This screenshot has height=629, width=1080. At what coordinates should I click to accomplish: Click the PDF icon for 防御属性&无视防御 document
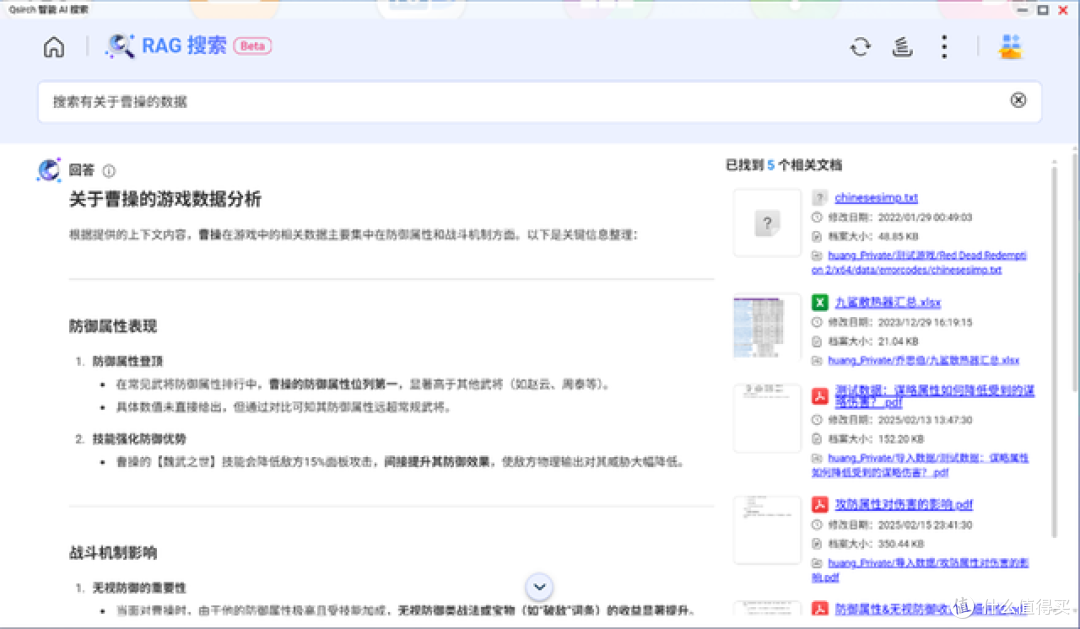click(819, 609)
